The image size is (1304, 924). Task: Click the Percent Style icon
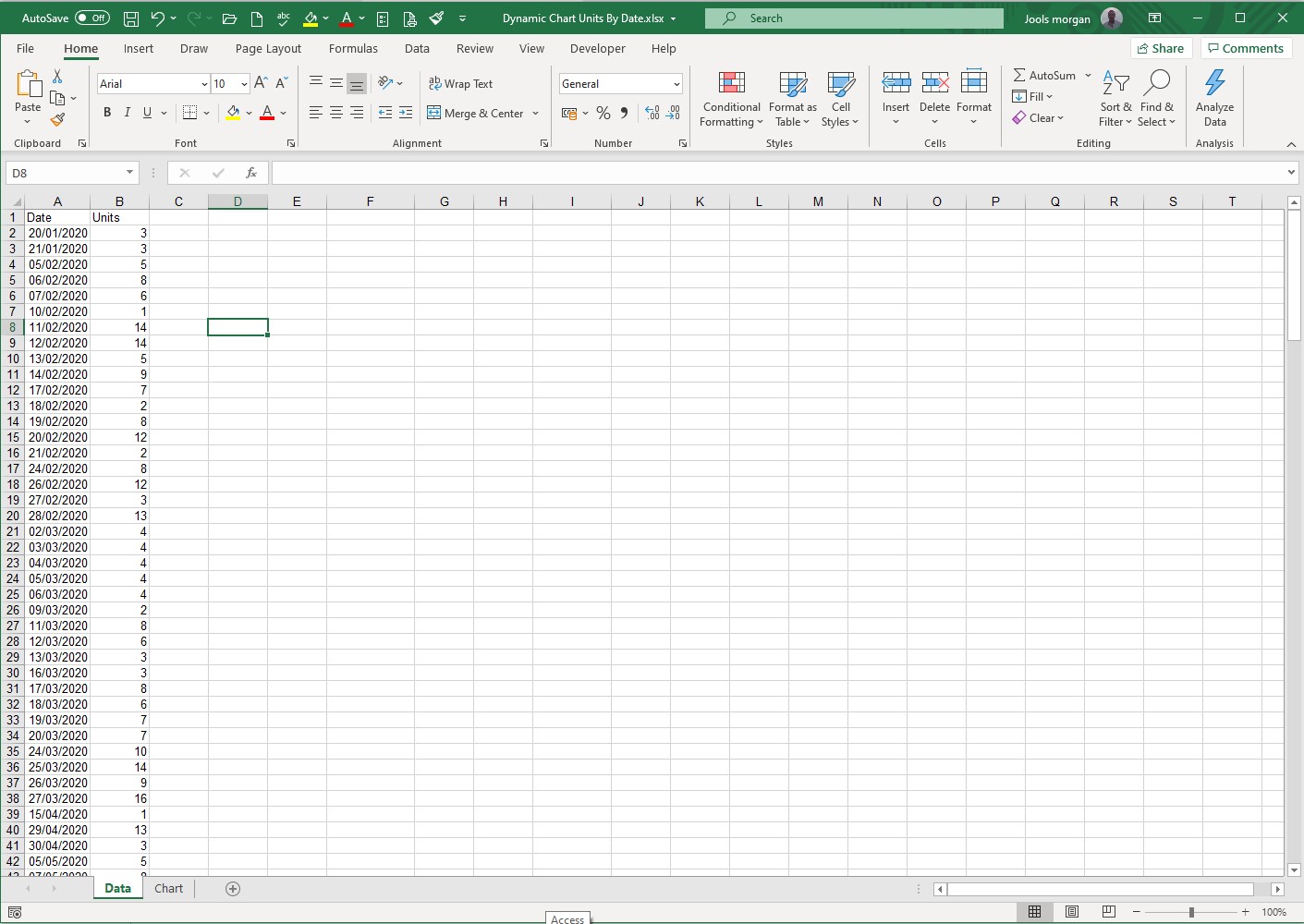coord(603,114)
